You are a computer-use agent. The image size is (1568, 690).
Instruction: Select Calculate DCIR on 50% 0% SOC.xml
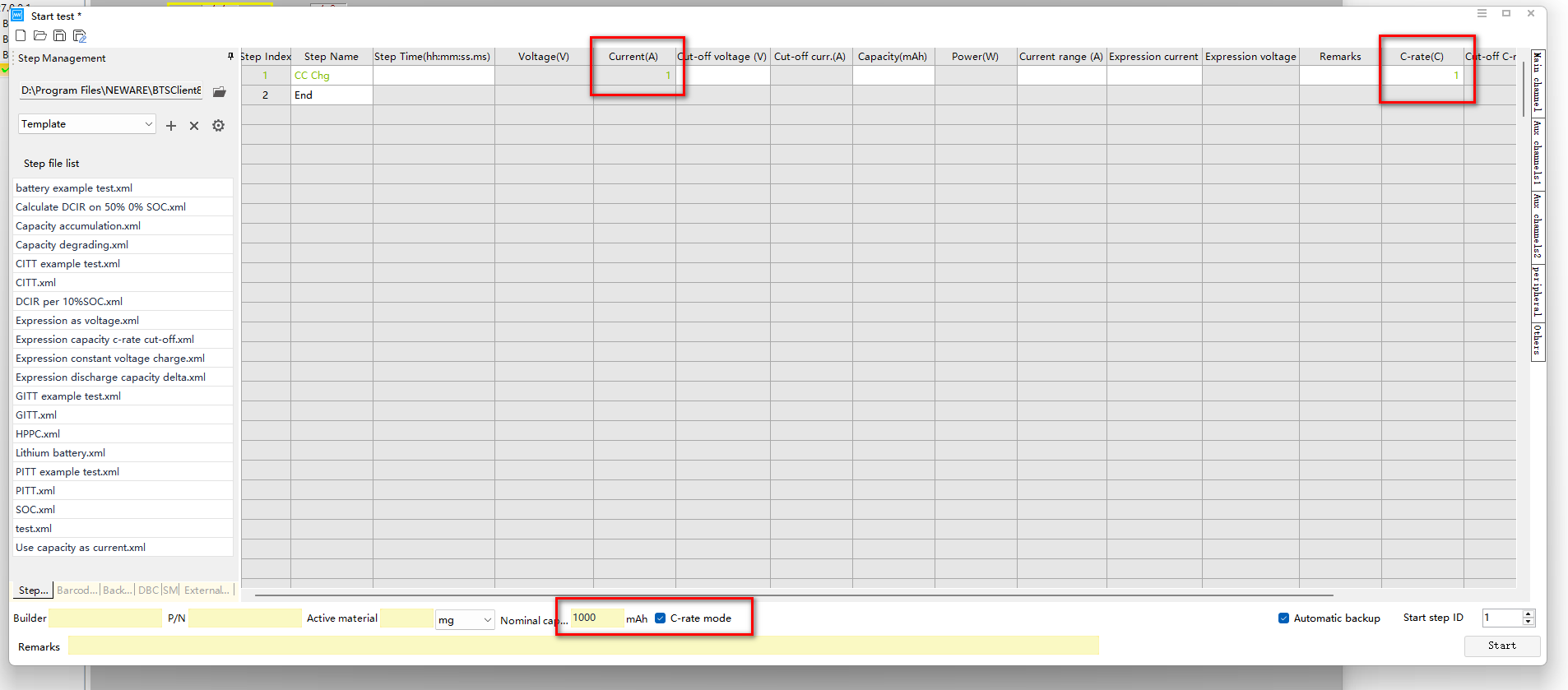point(123,207)
